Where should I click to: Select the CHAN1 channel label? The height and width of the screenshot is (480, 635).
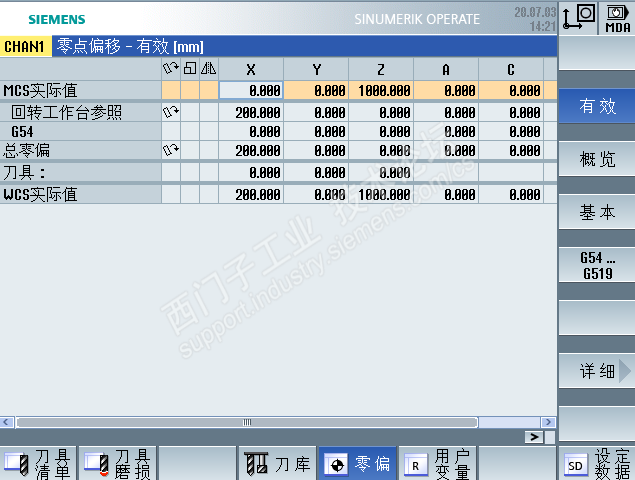pyautogui.click(x=25, y=46)
